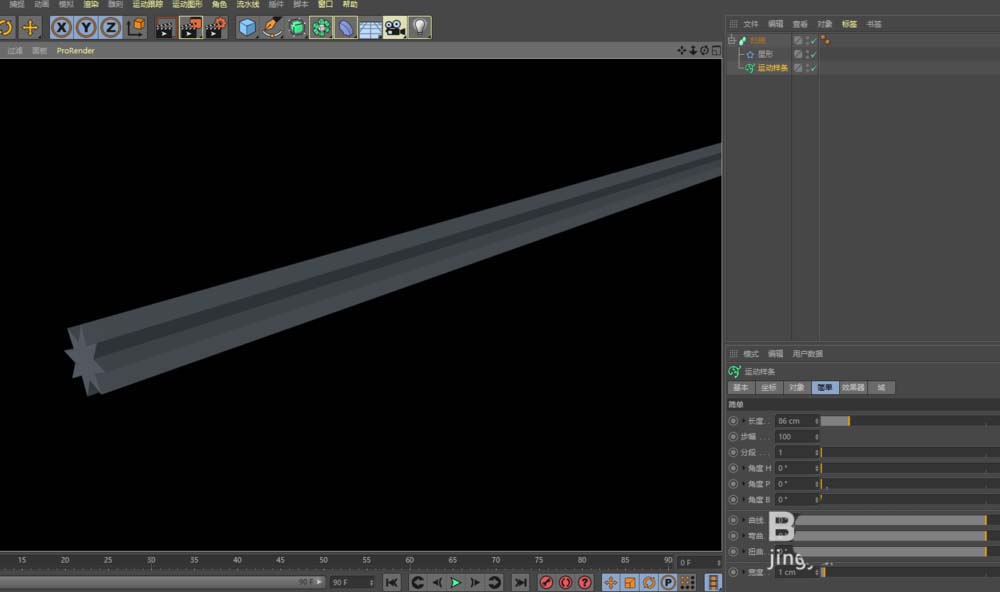This screenshot has width=1000, height=592.
Task: Jump to the end of the timeline
Action: [x=520, y=582]
